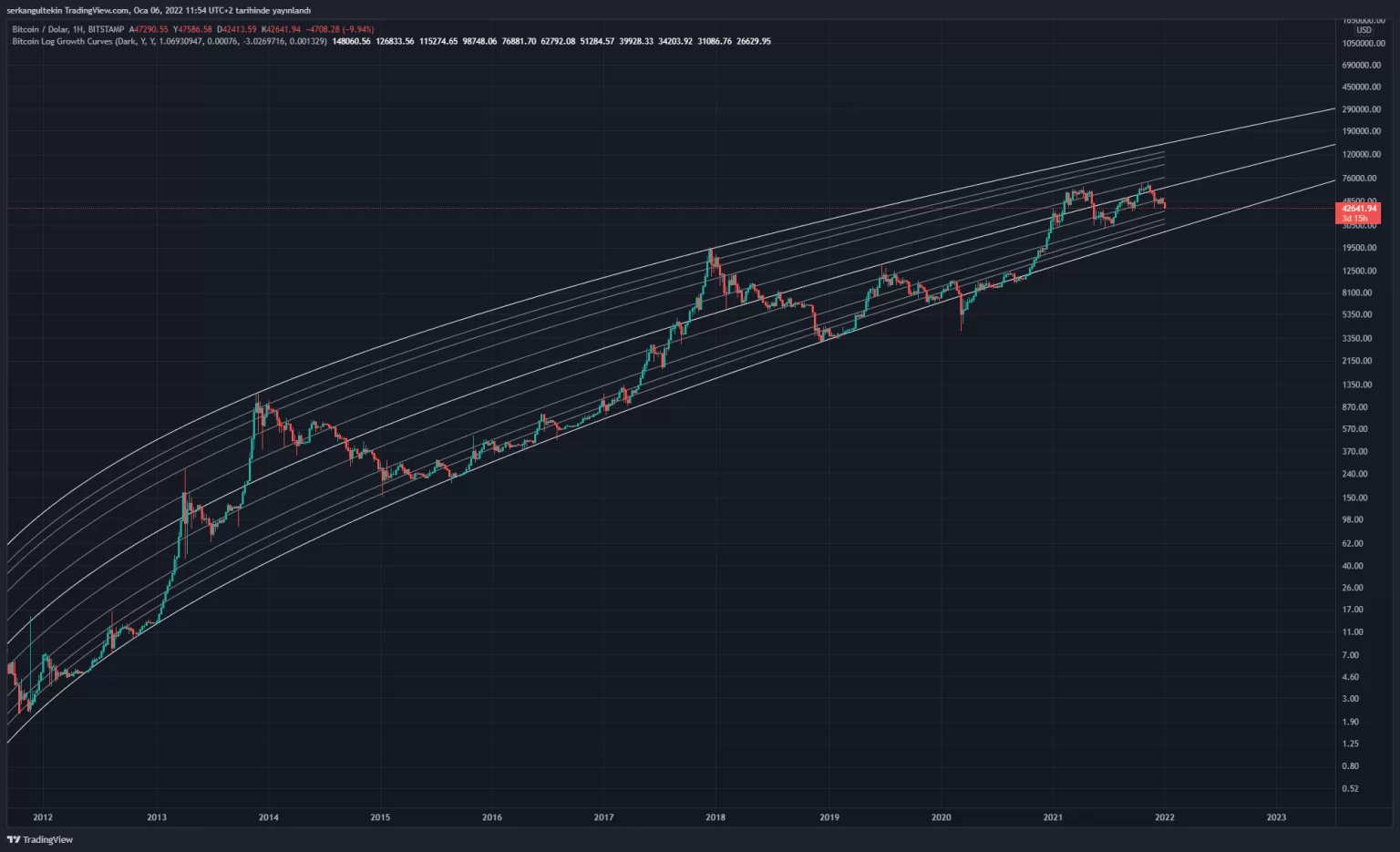Select the 2023 year marker
The width and height of the screenshot is (1400, 852).
(x=1276, y=817)
